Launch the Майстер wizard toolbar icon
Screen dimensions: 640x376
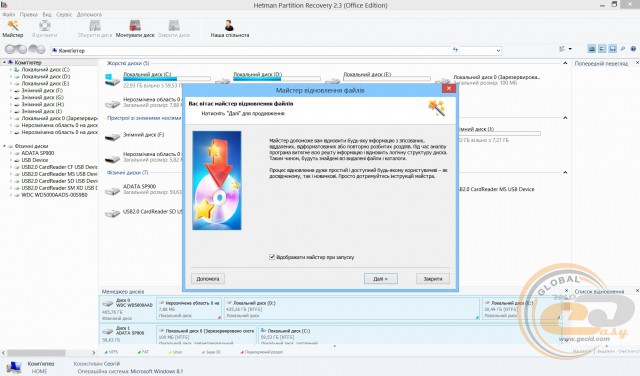pos(13,29)
